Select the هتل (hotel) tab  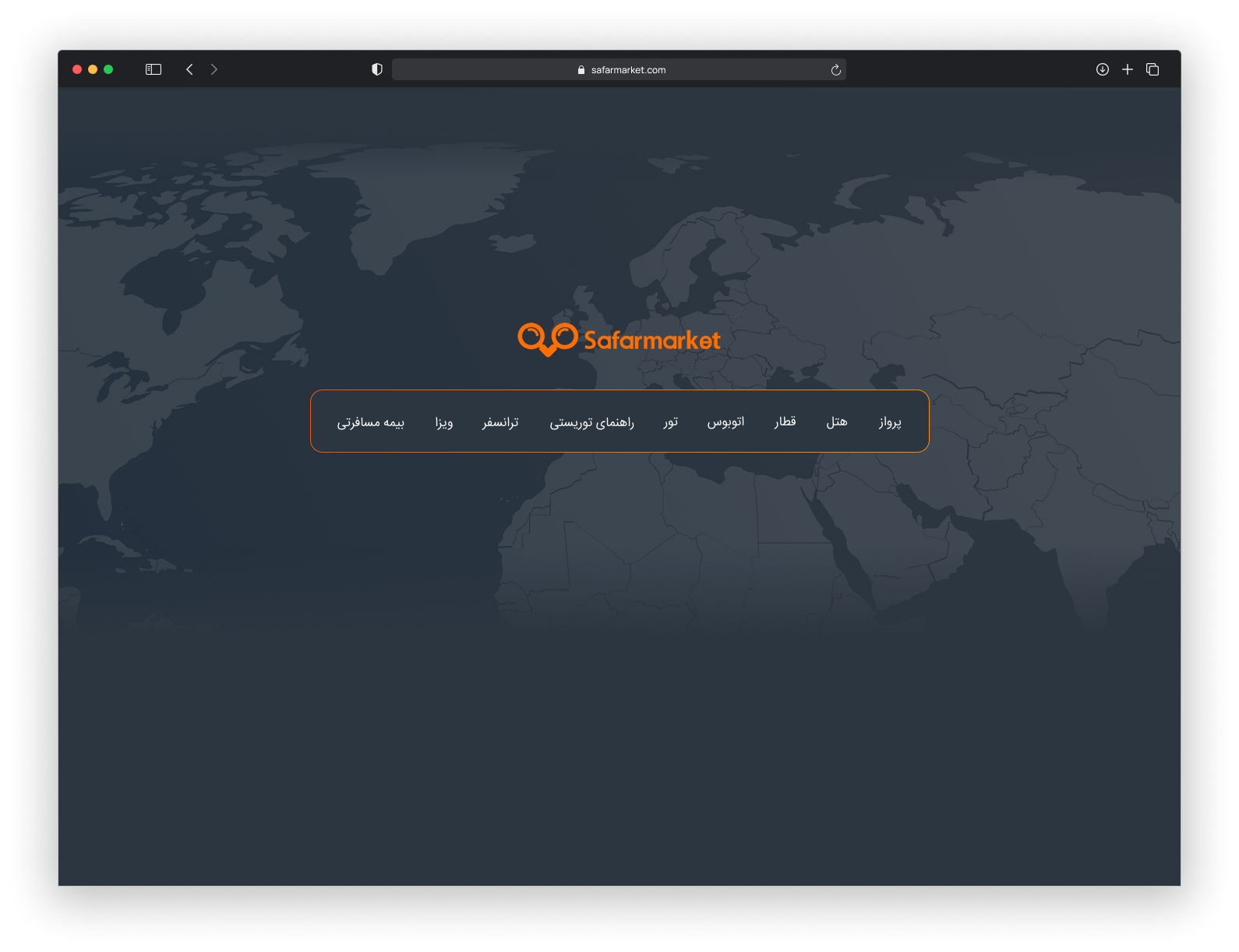(836, 421)
